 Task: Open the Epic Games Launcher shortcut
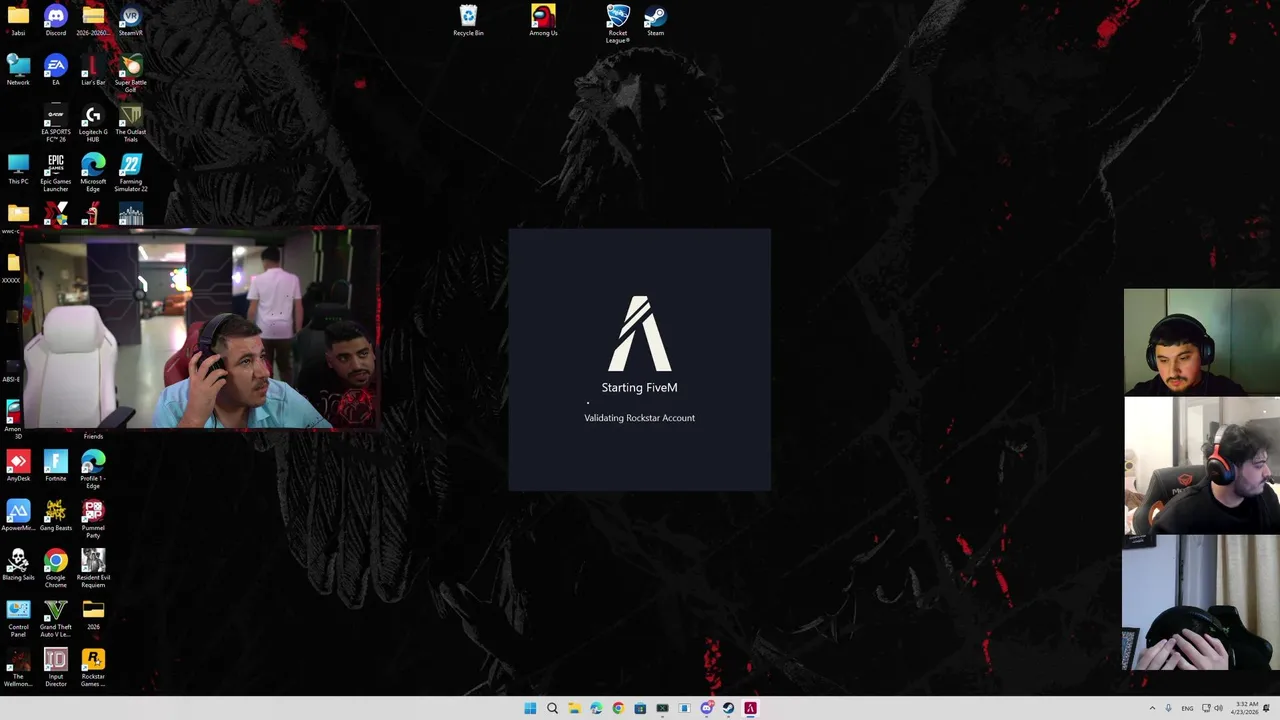[56, 173]
